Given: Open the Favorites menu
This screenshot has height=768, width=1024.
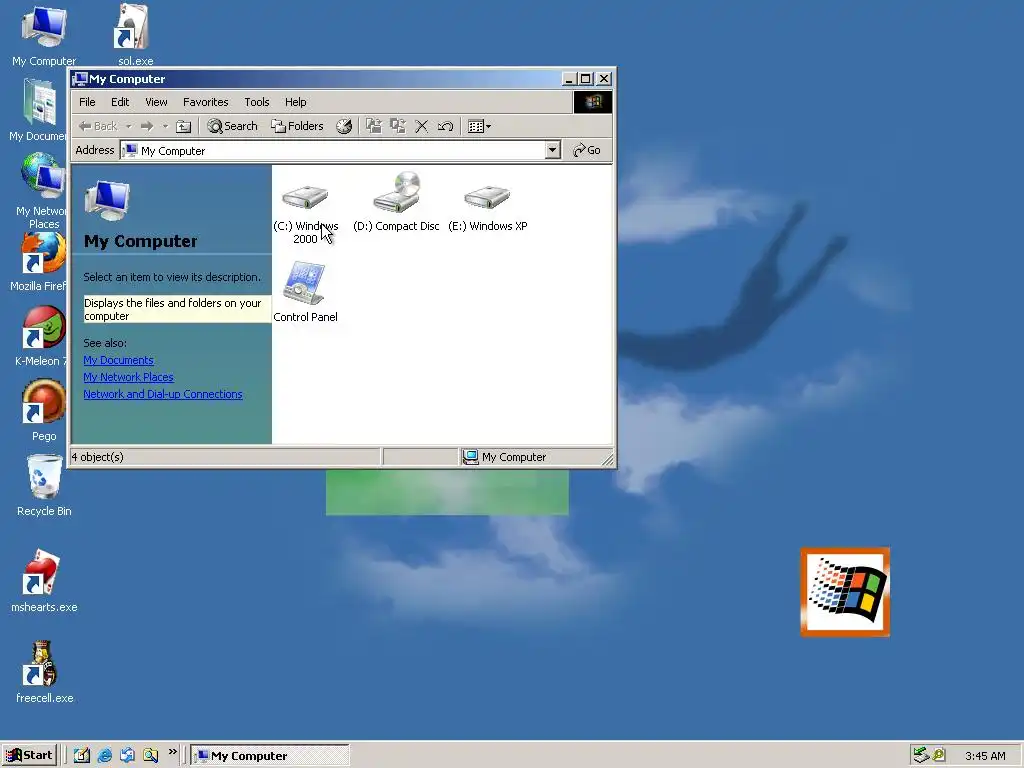Looking at the screenshot, I should (206, 102).
